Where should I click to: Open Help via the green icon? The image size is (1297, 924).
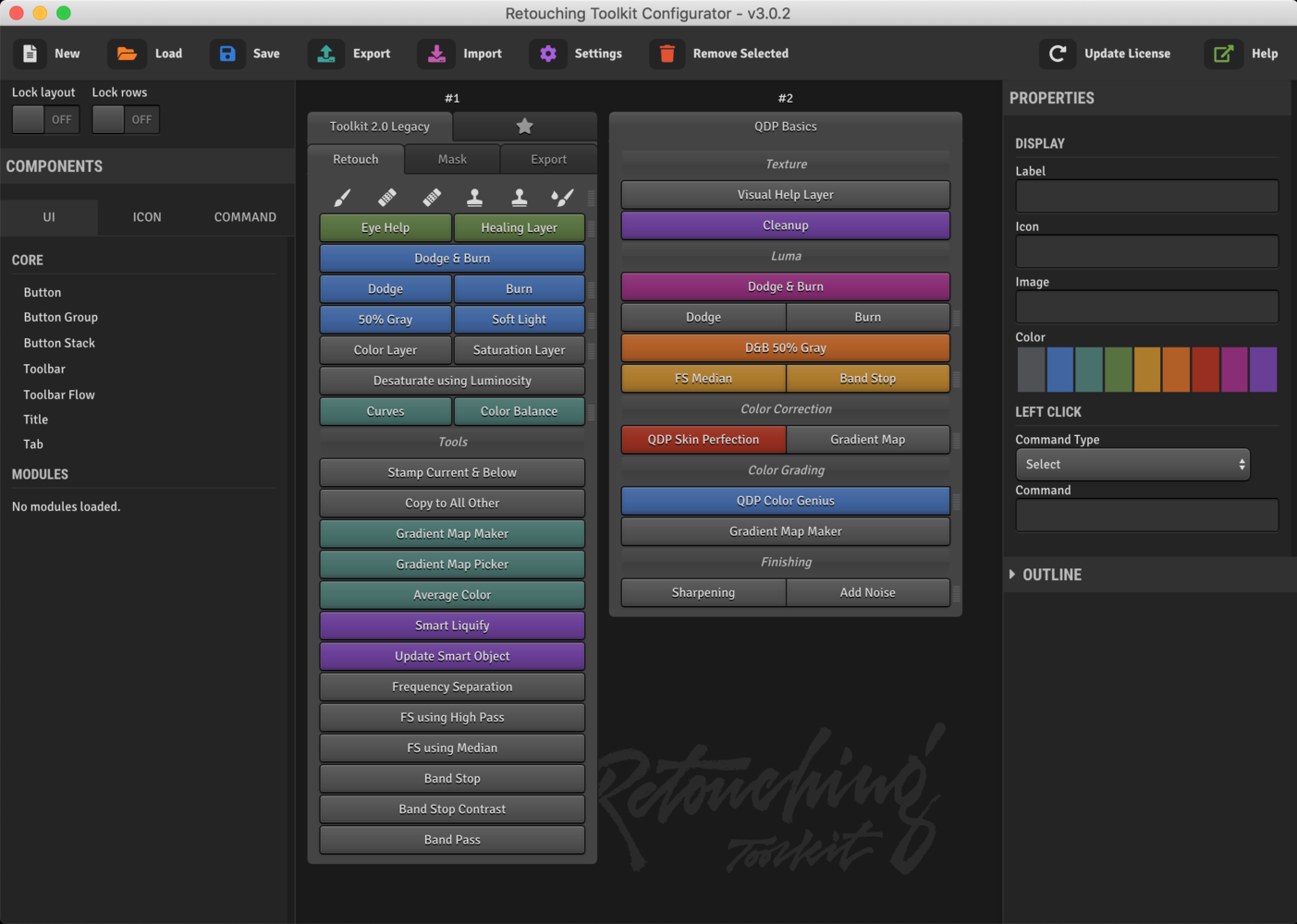pyautogui.click(x=1223, y=54)
